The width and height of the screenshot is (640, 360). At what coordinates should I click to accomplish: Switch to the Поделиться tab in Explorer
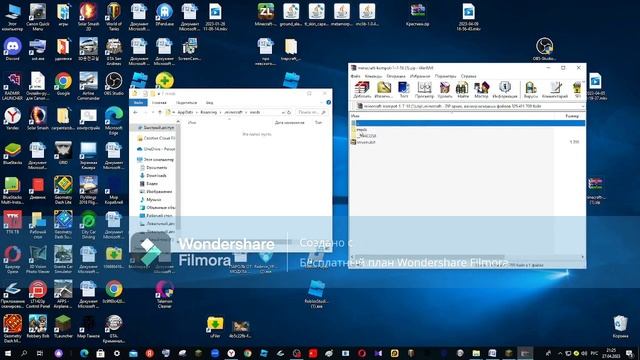(186, 102)
